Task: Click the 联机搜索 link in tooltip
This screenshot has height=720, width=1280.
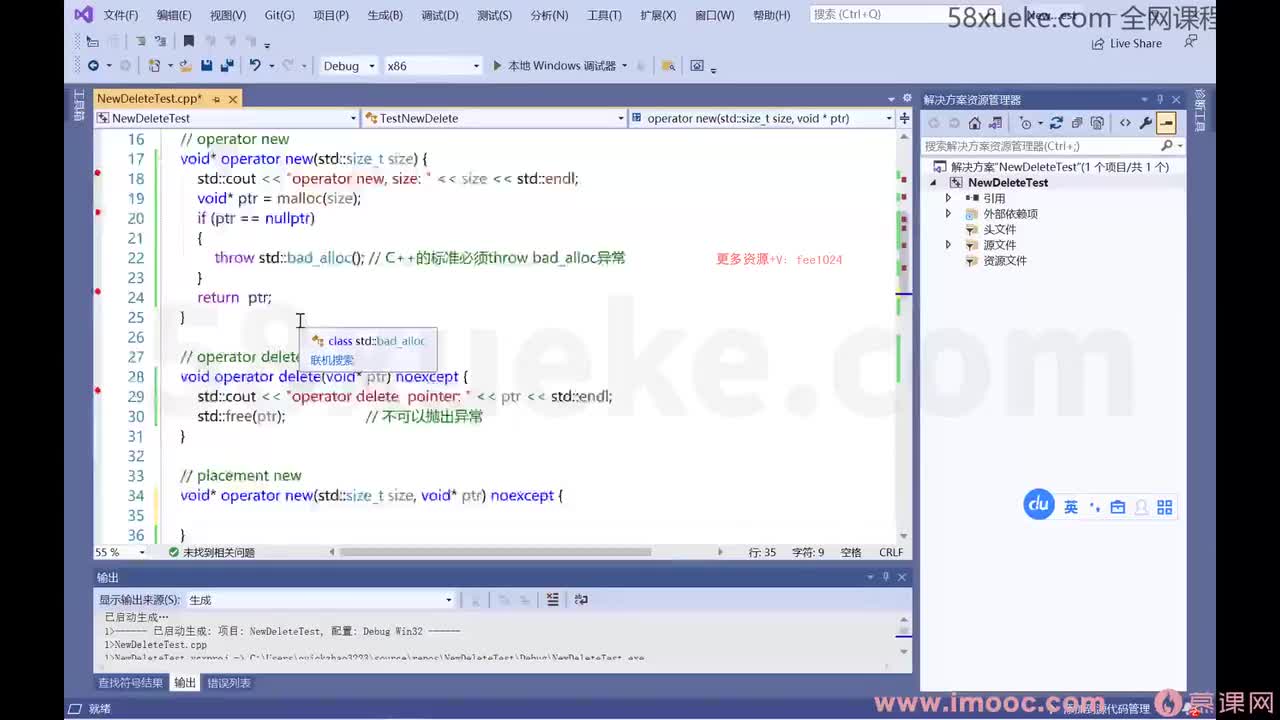Action: pos(332,360)
